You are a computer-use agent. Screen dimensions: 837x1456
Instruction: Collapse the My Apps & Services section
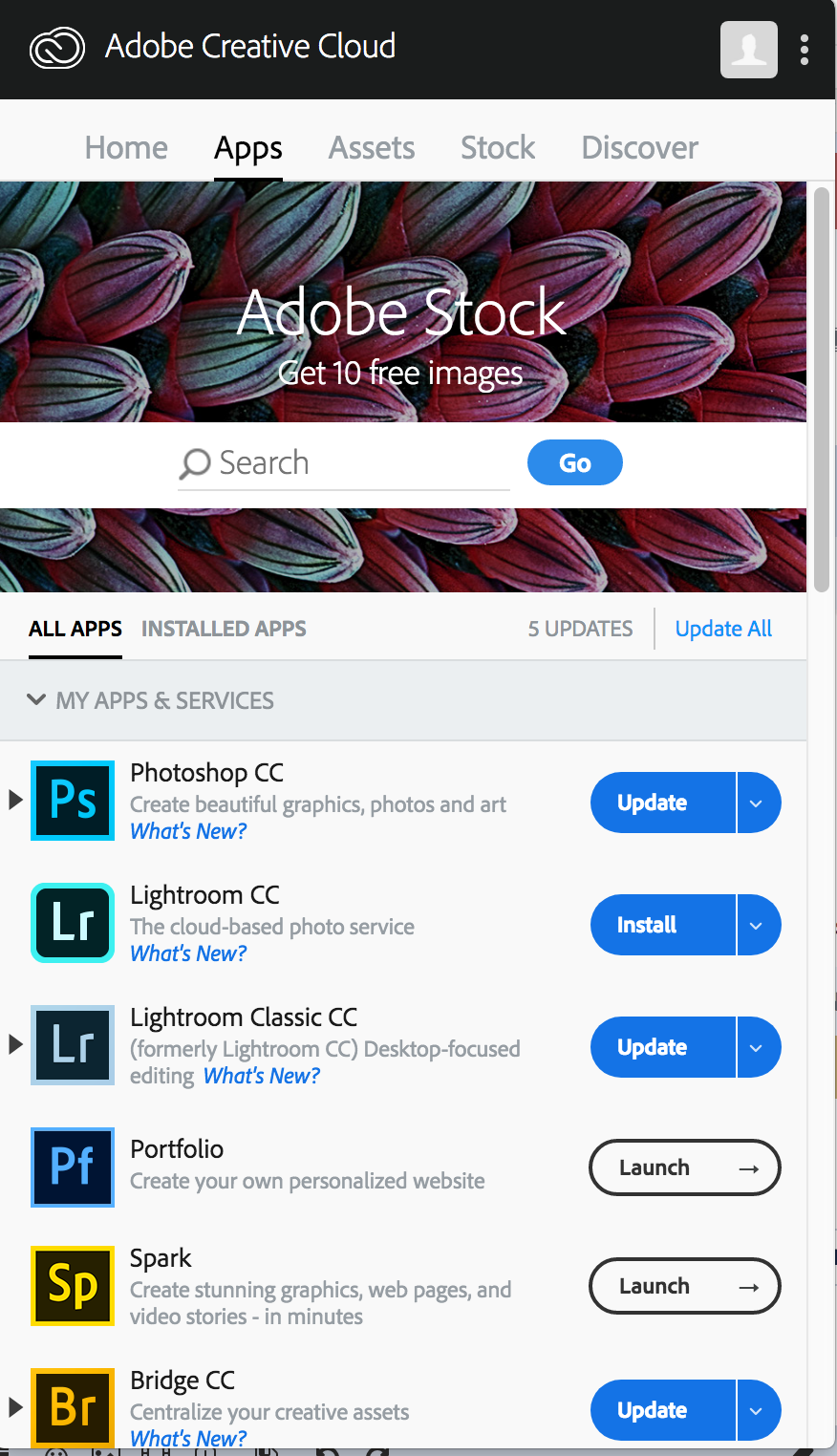pyautogui.click(x=36, y=699)
